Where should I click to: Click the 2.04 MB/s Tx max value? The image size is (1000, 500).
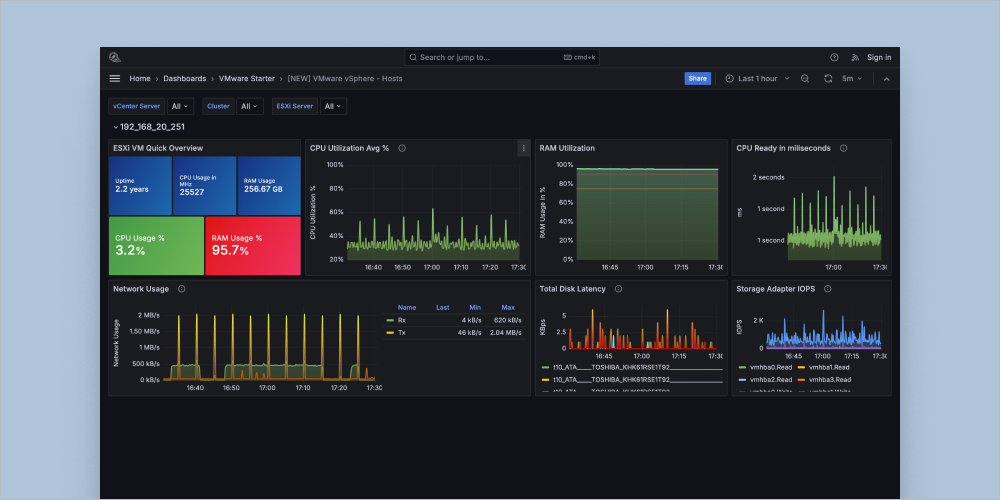(506, 332)
